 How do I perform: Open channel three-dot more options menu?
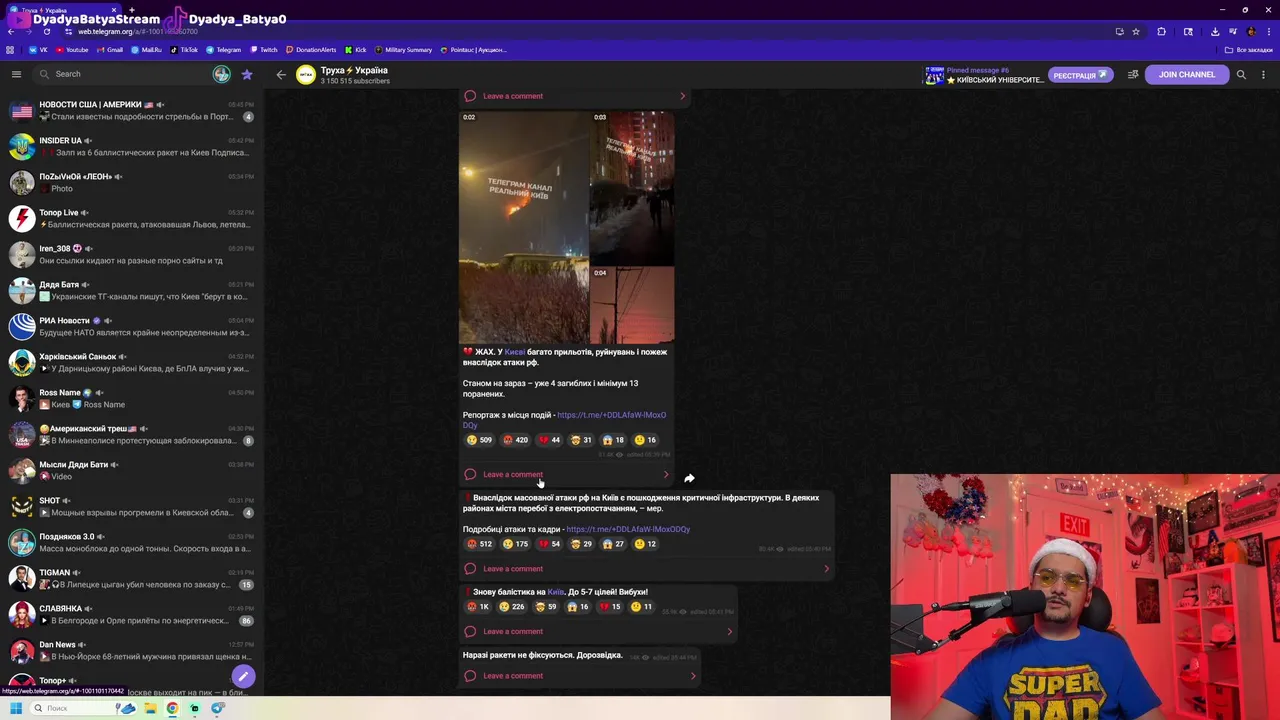pyautogui.click(x=1263, y=74)
